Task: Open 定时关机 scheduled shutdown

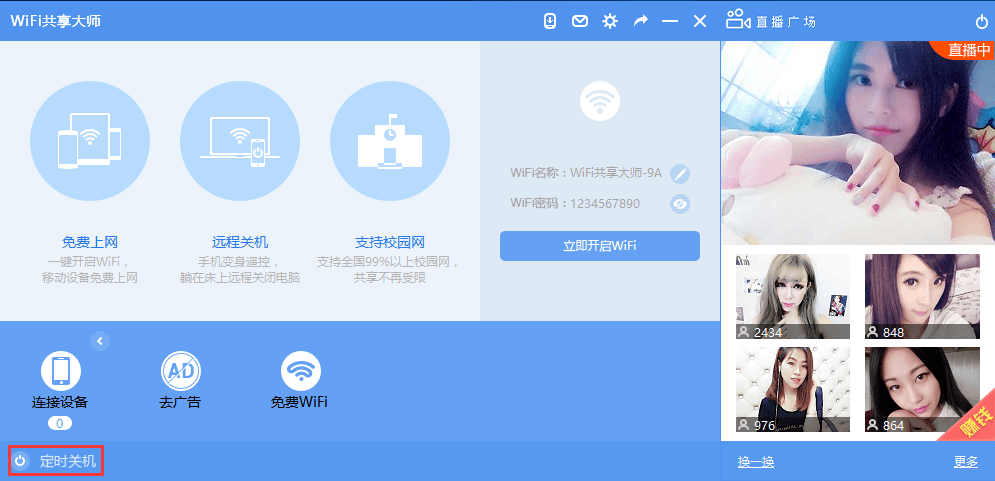Action: coord(56,461)
